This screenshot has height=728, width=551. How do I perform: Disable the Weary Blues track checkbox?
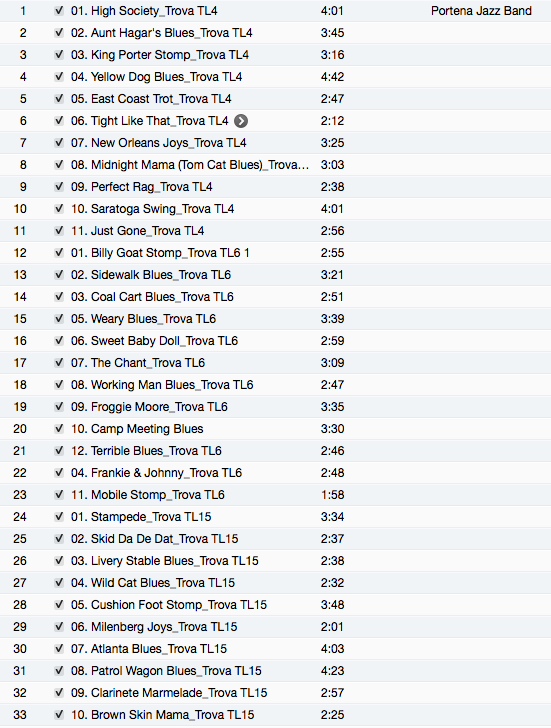[x=59, y=319]
